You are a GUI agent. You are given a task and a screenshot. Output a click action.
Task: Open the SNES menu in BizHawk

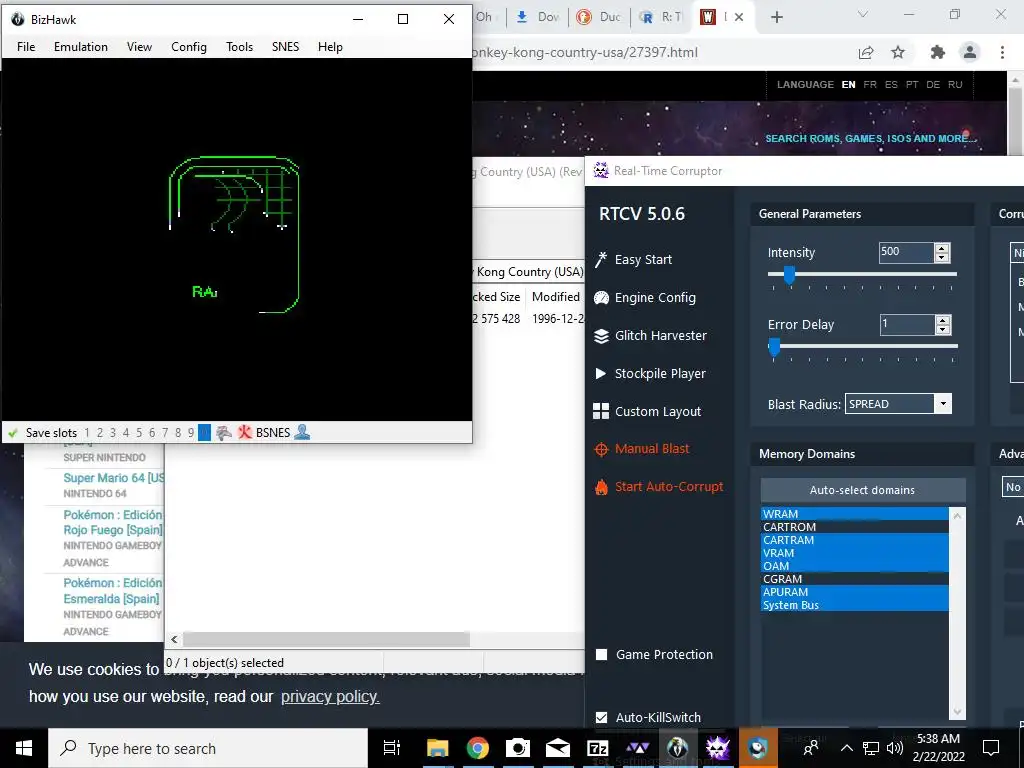tap(285, 46)
